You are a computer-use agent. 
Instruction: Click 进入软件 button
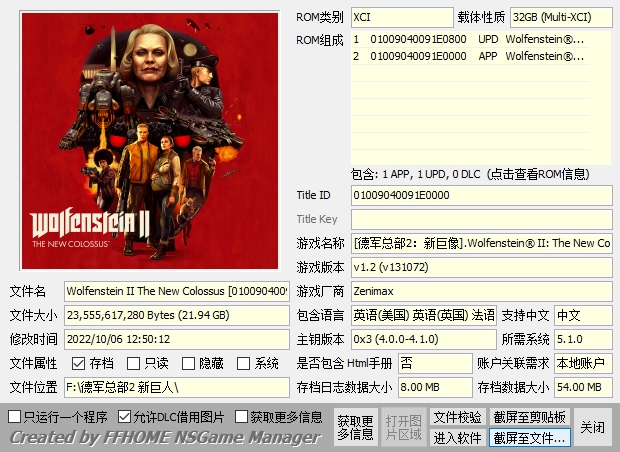click(457, 438)
